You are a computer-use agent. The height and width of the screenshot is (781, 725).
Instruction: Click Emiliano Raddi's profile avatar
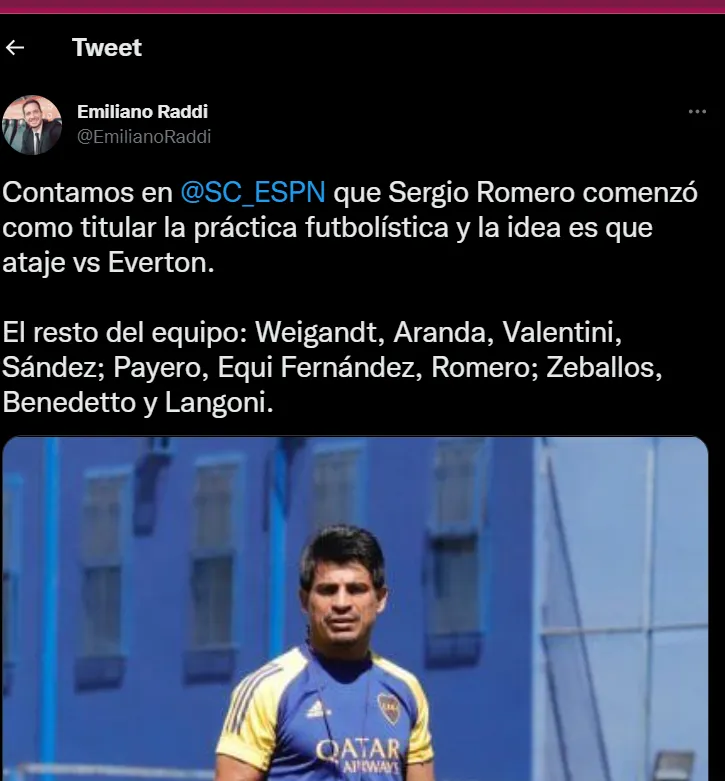pos(32,125)
